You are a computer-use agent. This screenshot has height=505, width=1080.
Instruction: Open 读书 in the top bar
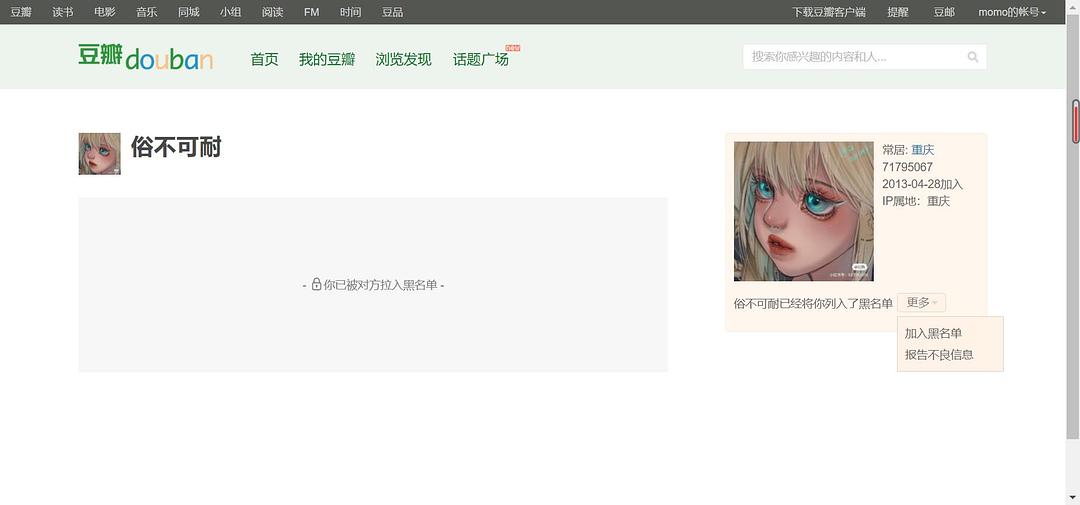(x=63, y=12)
